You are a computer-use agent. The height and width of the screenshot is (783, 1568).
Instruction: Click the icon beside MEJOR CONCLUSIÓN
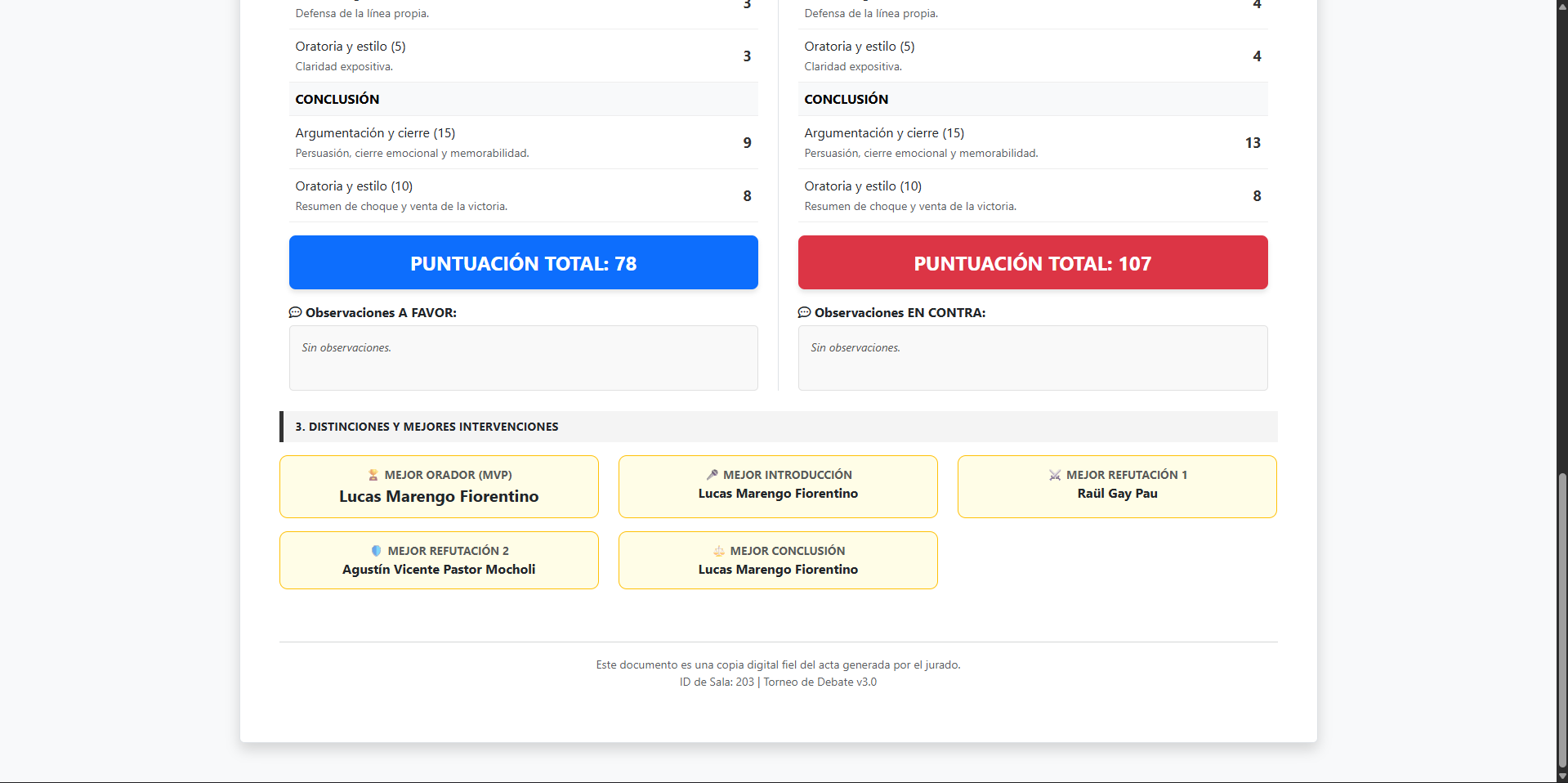tap(719, 551)
